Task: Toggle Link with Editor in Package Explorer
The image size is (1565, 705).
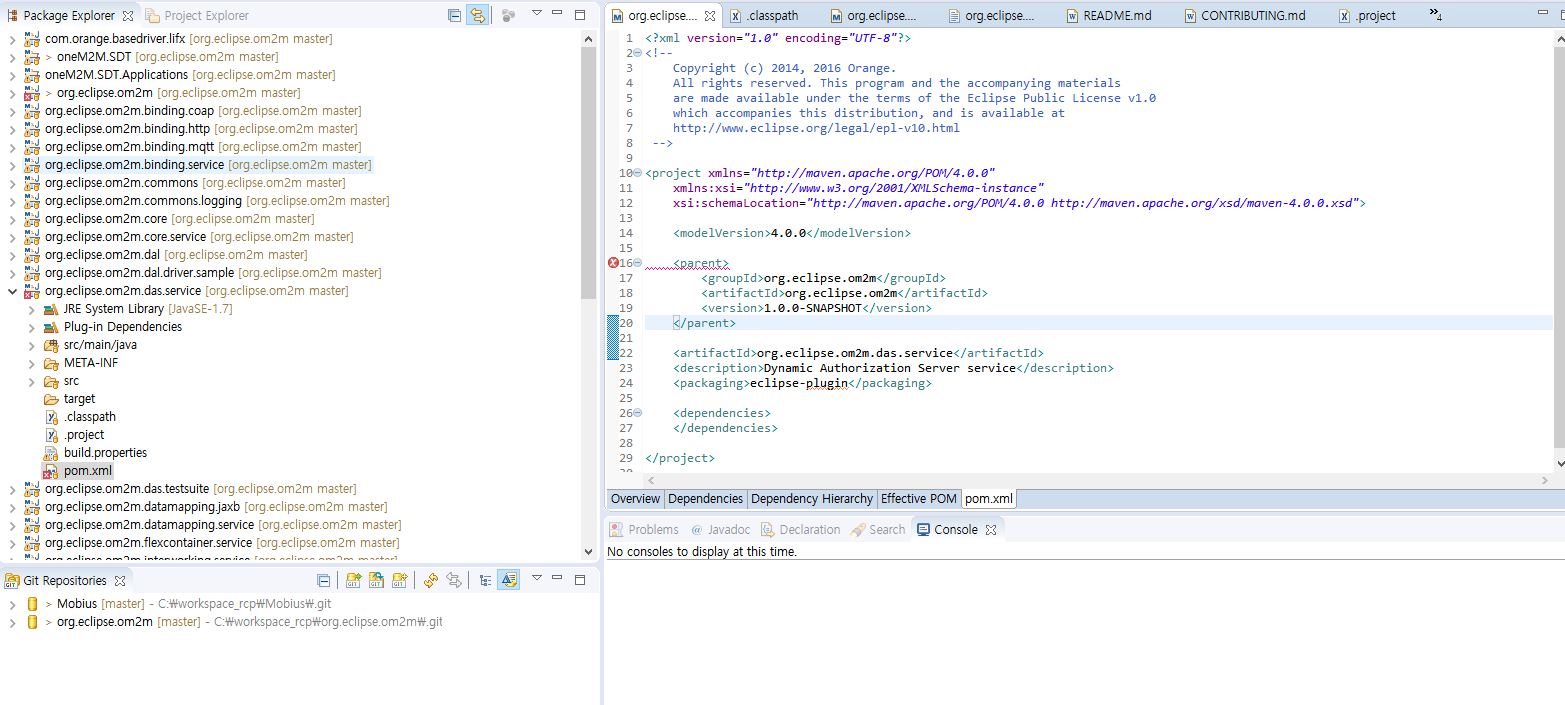Action: pos(478,15)
